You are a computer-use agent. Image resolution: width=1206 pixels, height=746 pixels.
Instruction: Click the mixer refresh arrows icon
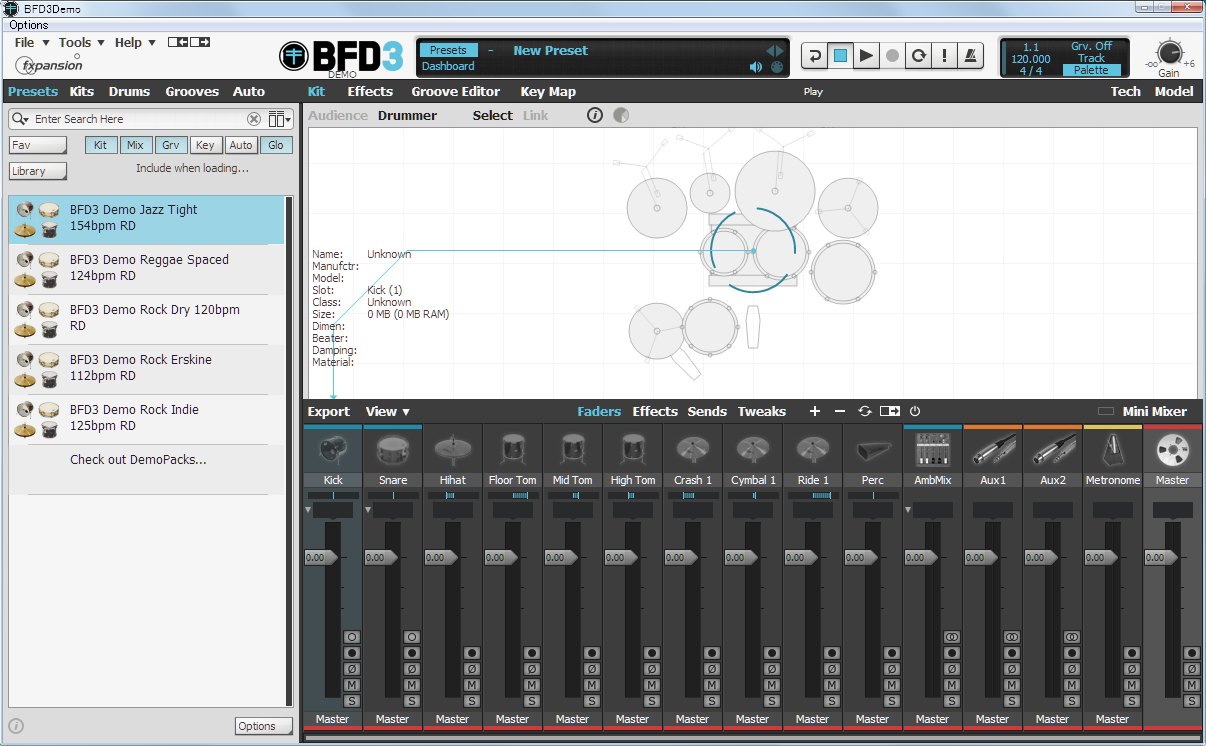coord(865,411)
